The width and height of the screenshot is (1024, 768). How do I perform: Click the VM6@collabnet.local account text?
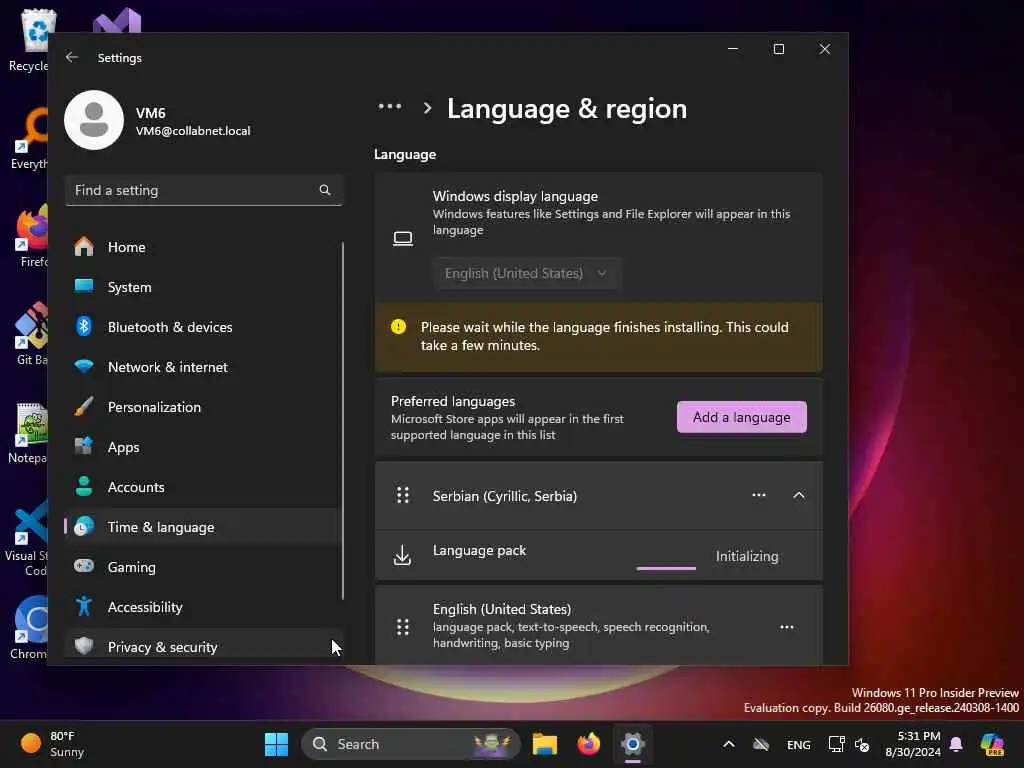[193, 131]
